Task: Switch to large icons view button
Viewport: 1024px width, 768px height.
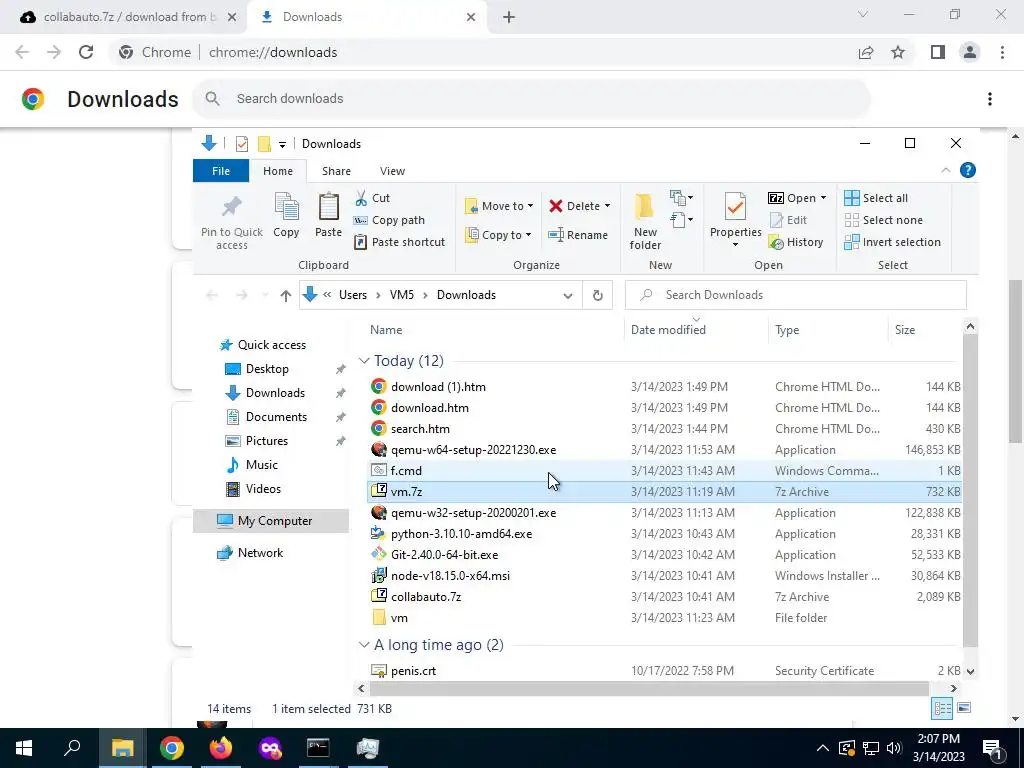Action: (964, 708)
